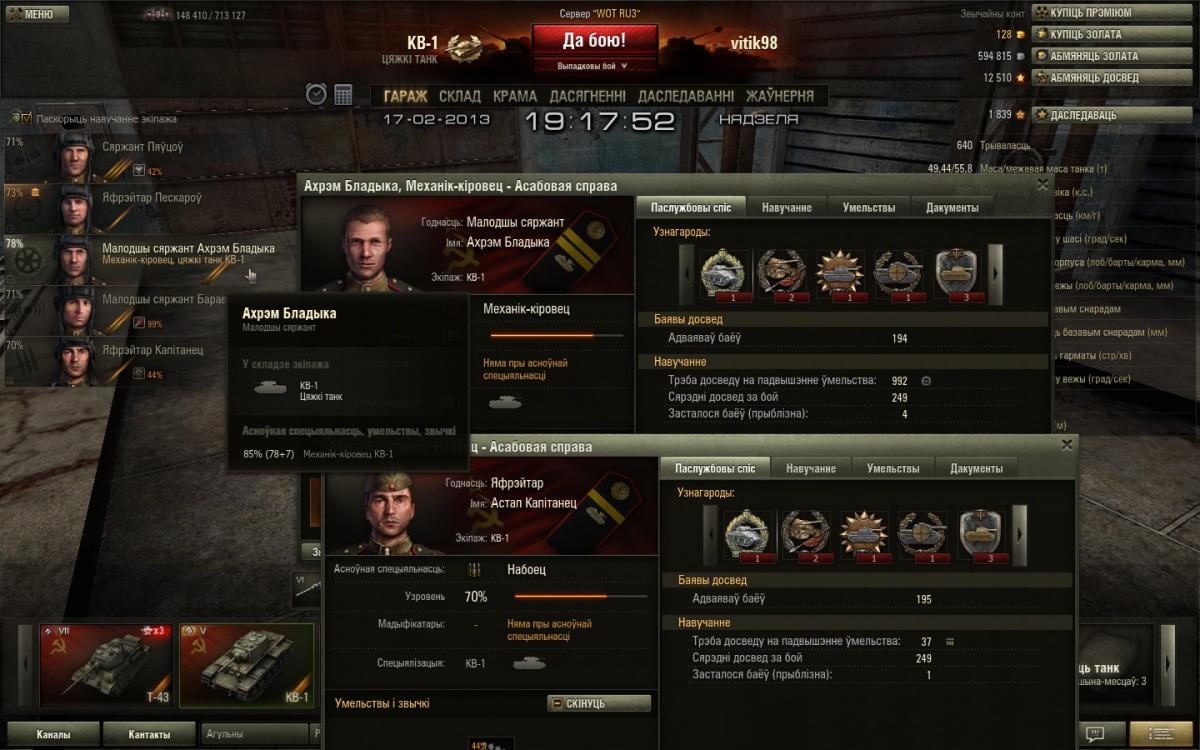Click the last award medal in lower dossier

980,535
